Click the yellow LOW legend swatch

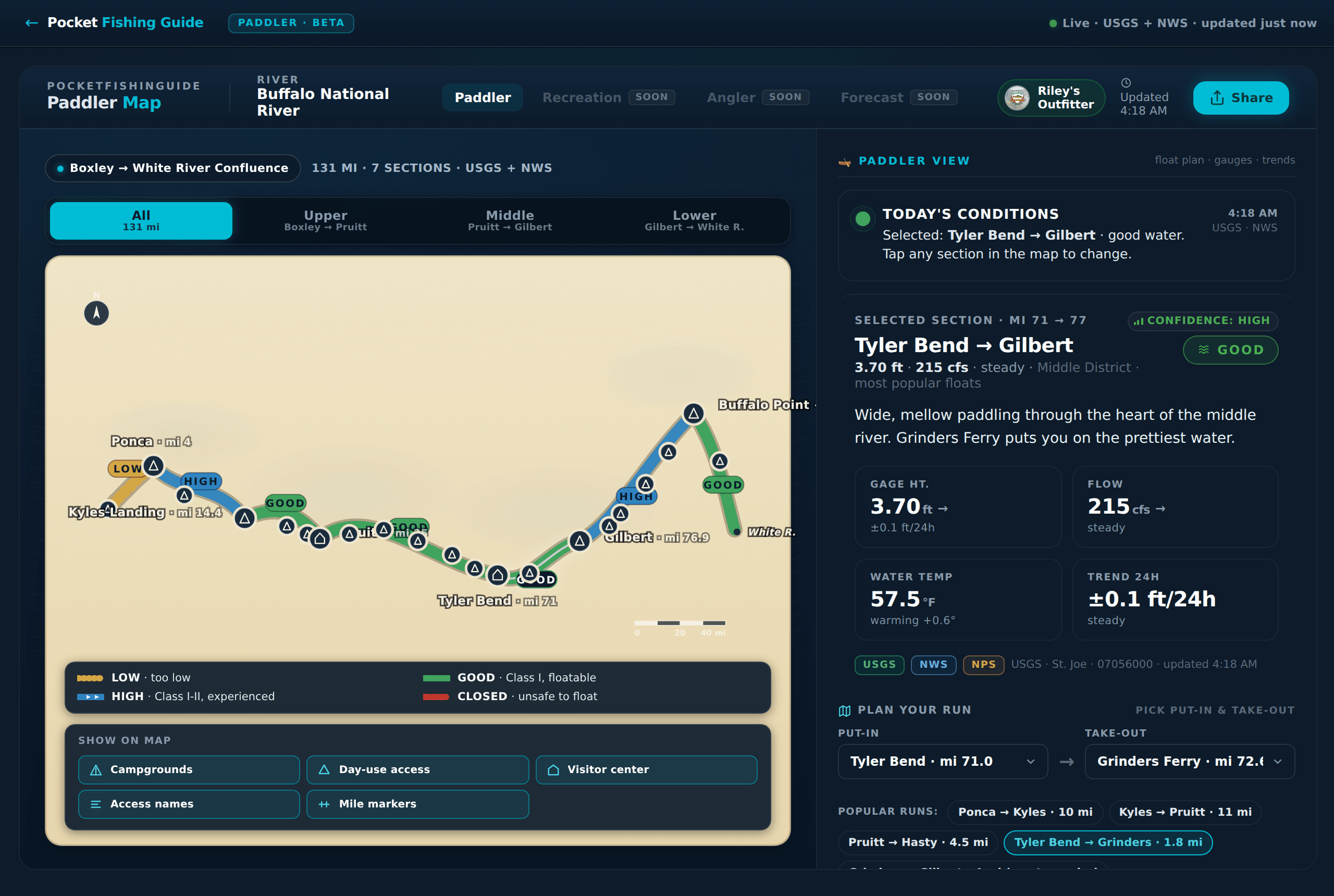[90, 678]
